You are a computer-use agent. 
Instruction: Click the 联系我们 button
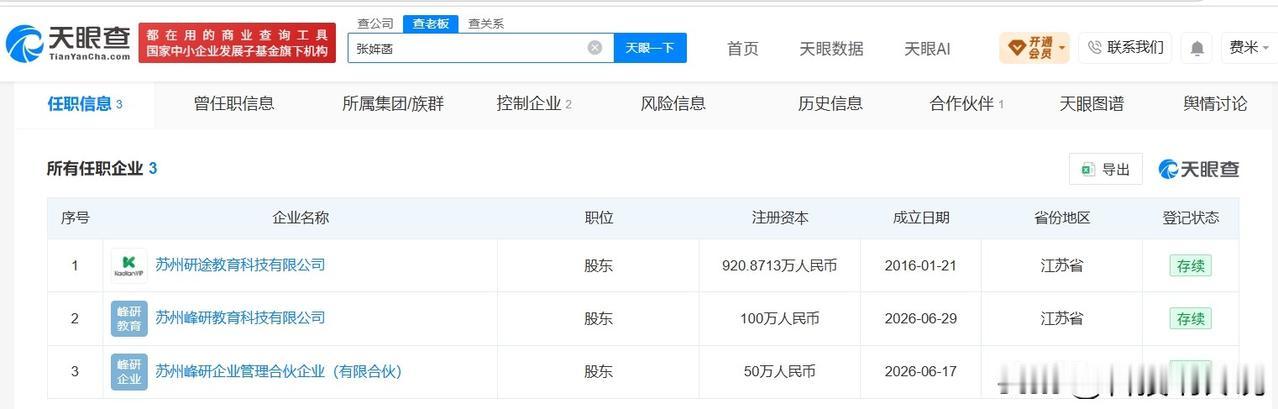[1125, 47]
